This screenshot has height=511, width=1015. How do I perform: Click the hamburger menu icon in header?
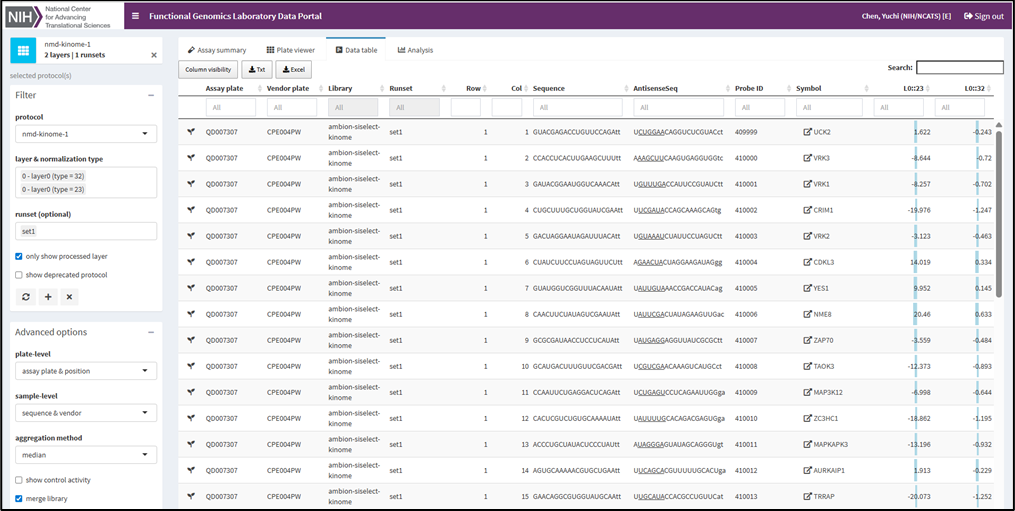click(136, 16)
